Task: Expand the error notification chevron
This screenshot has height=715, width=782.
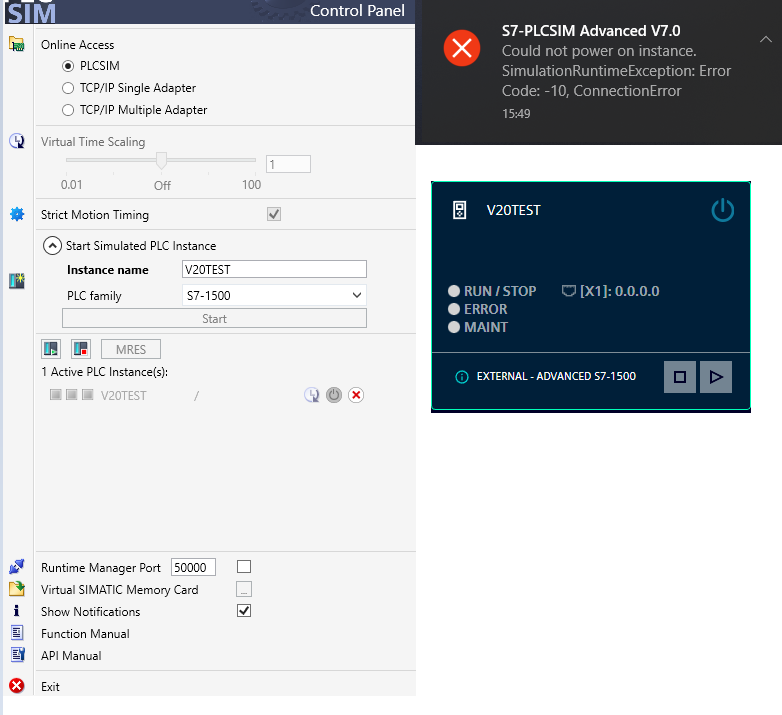Action: pos(766,39)
